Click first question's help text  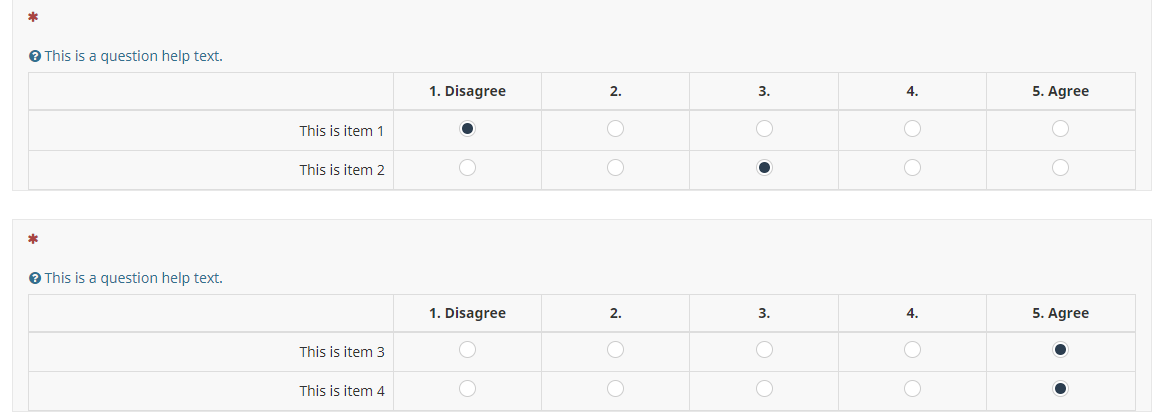(133, 56)
